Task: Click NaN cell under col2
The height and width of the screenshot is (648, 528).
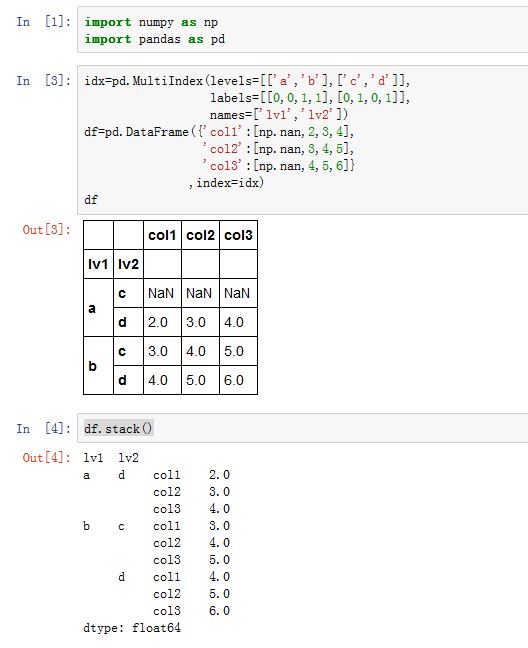Action: 200,293
